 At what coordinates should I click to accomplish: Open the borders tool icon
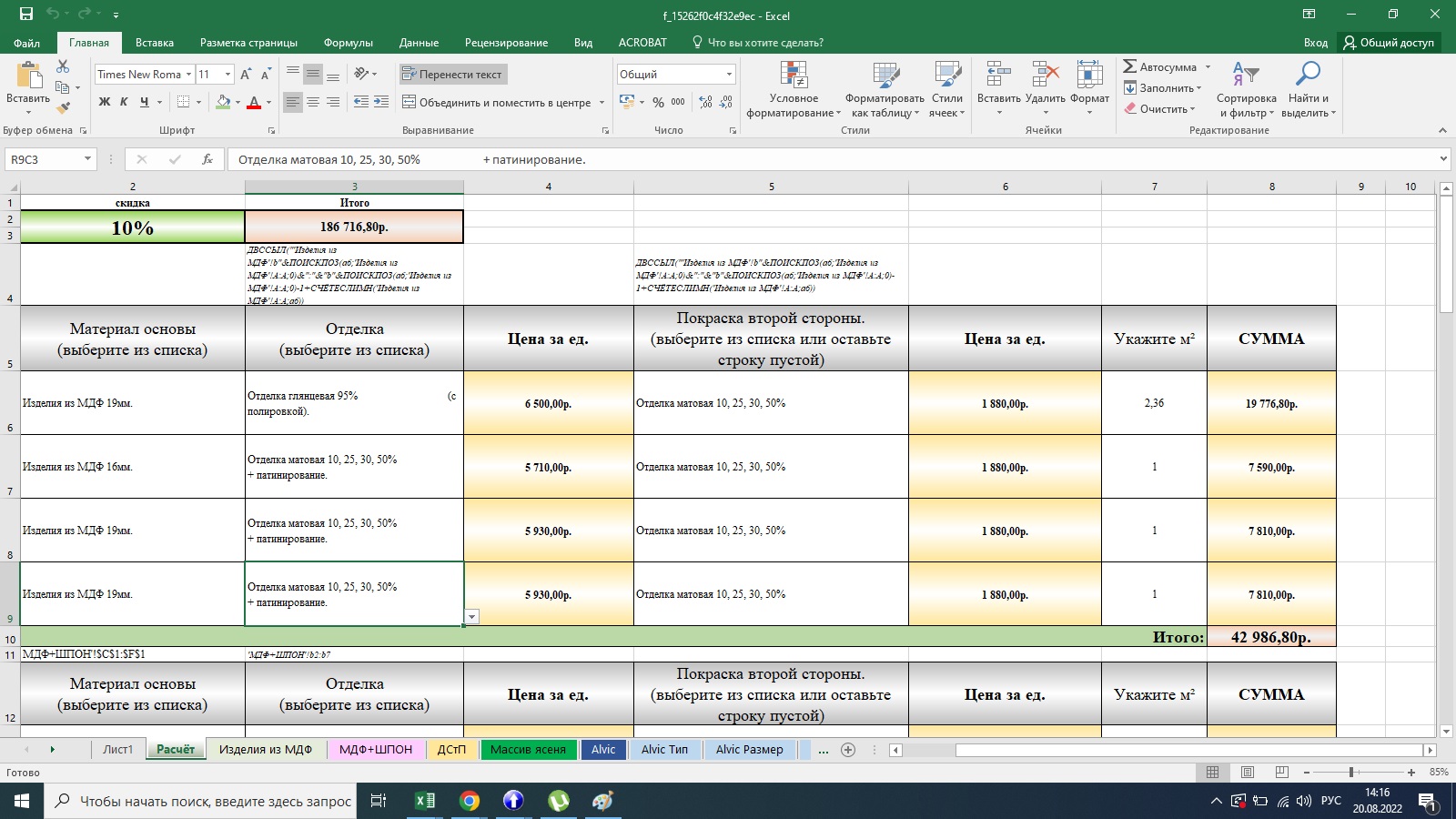coord(184,102)
